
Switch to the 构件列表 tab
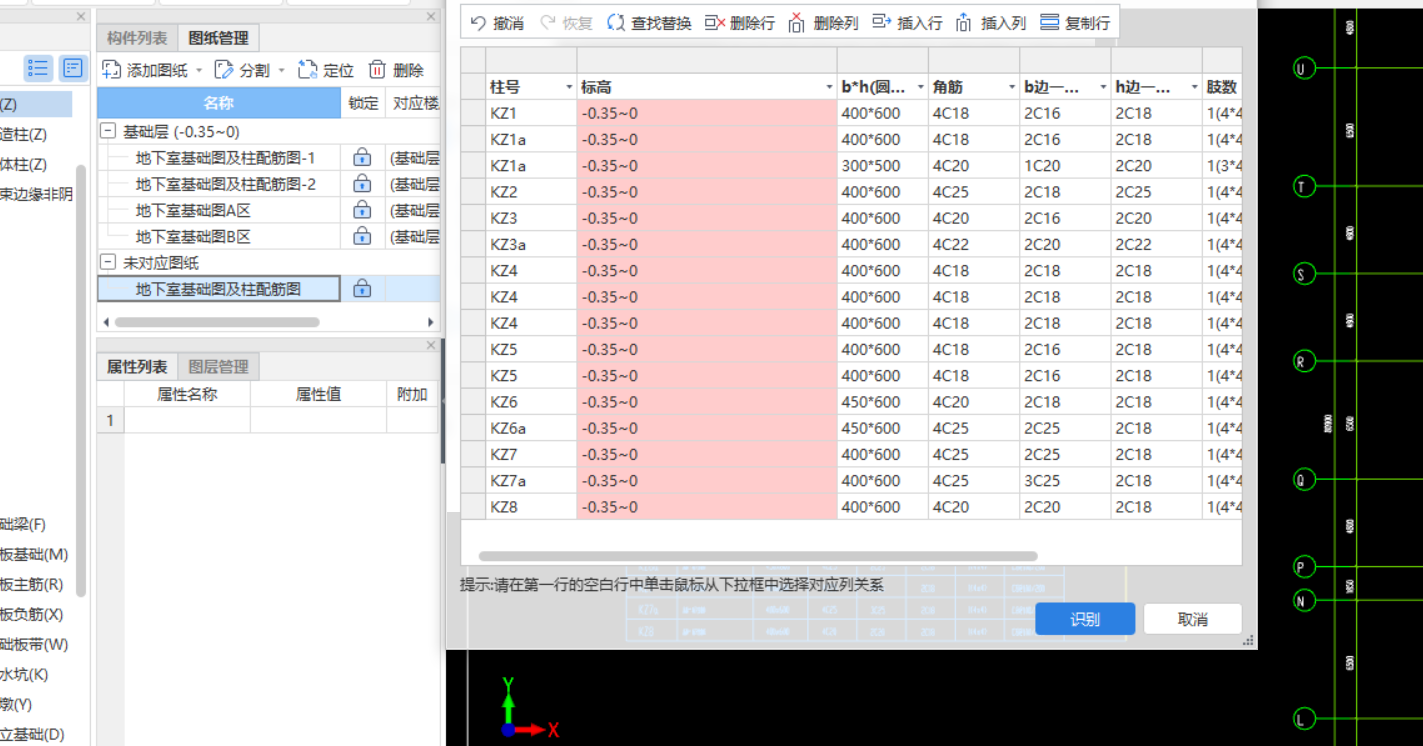pos(137,38)
